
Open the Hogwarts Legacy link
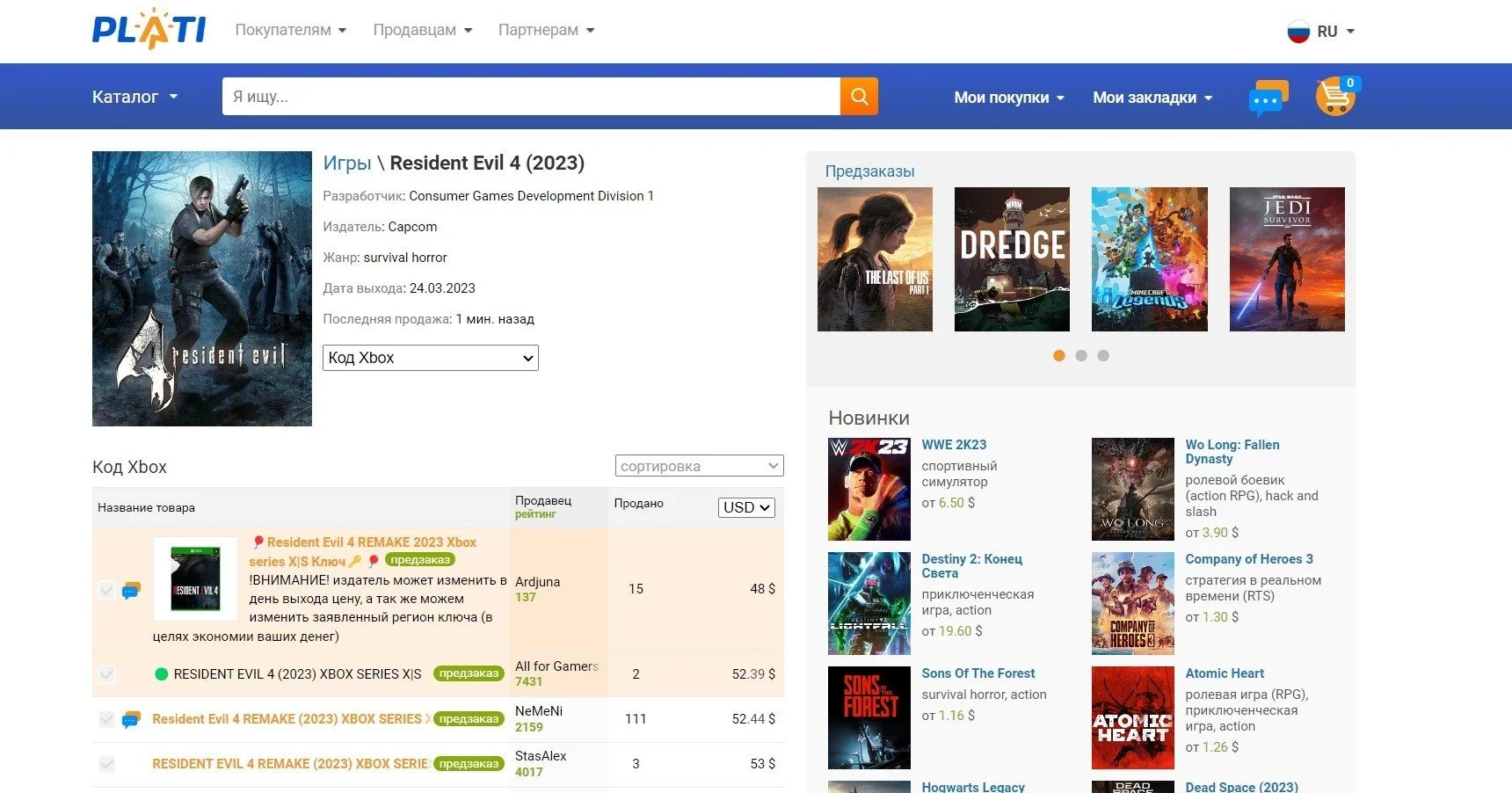973,787
